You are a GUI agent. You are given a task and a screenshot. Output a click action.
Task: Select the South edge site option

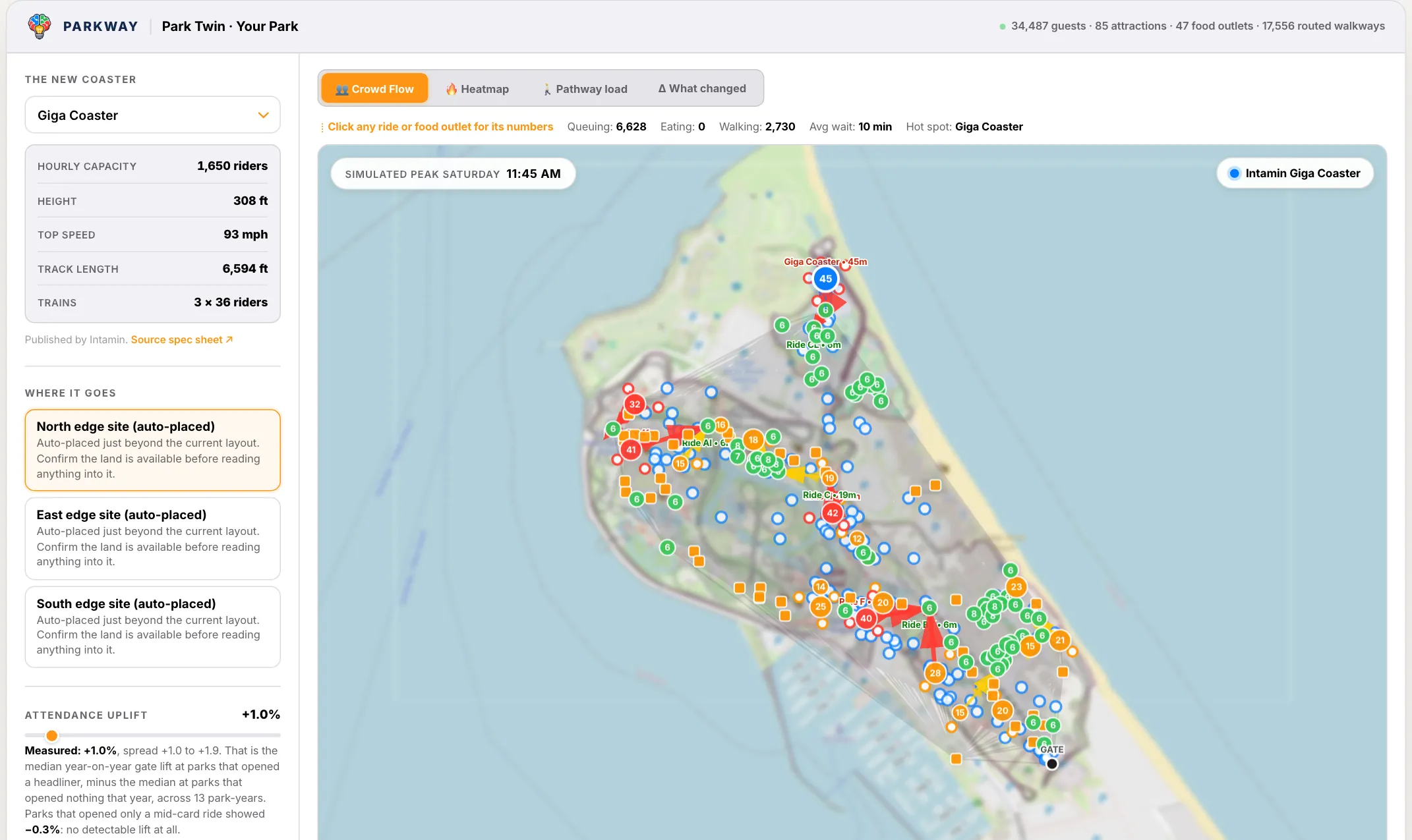[152, 627]
